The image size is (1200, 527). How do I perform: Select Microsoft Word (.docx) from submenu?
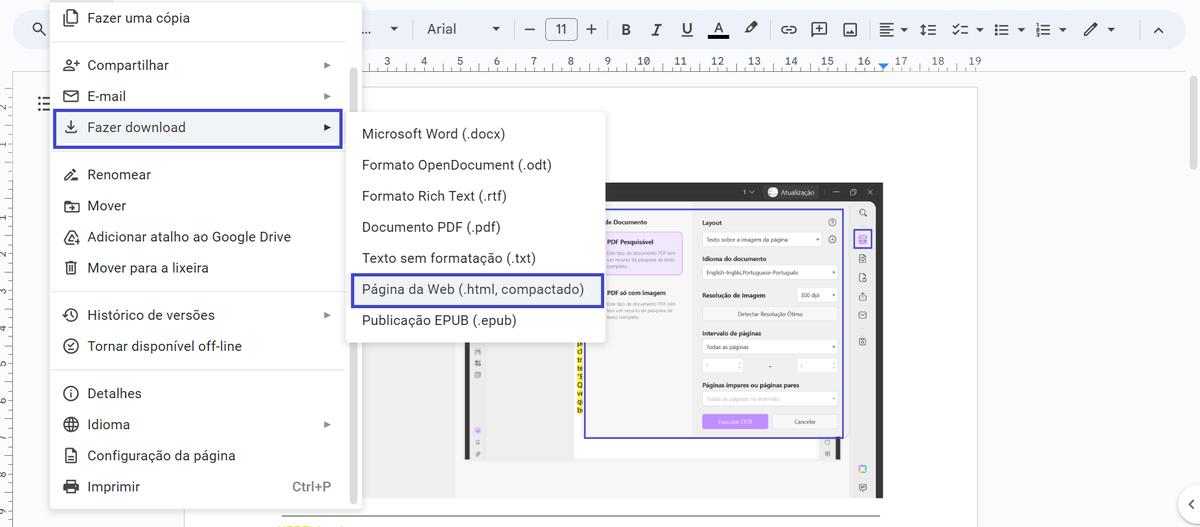433,134
